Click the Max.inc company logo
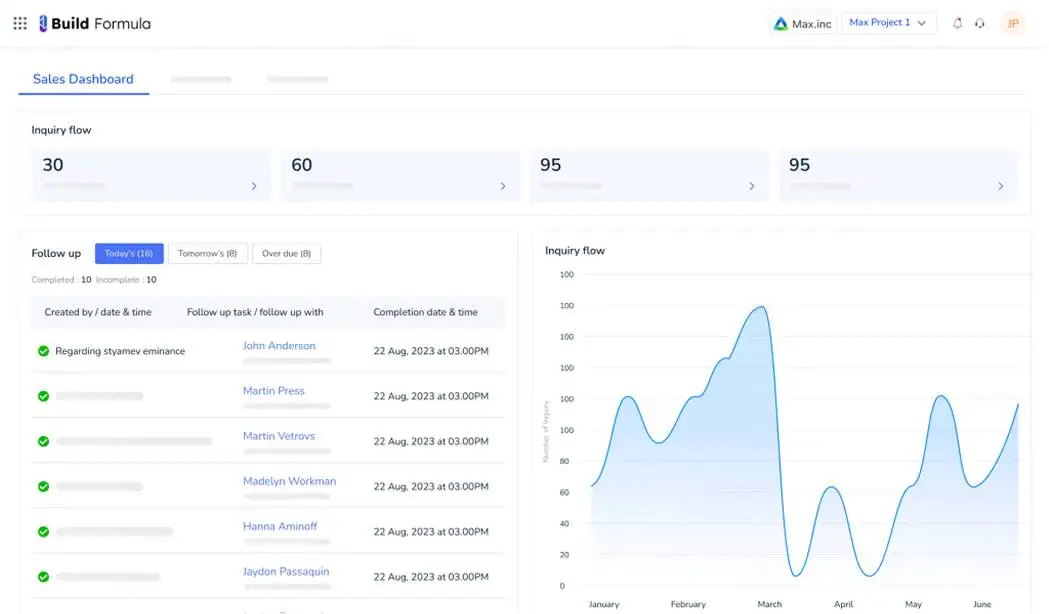This screenshot has width=1049, height=614. tap(781, 24)
